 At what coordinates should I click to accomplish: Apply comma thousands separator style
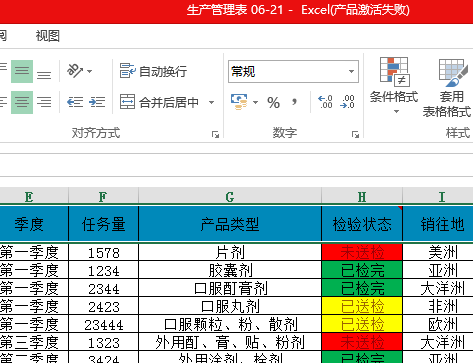(294, 101)
